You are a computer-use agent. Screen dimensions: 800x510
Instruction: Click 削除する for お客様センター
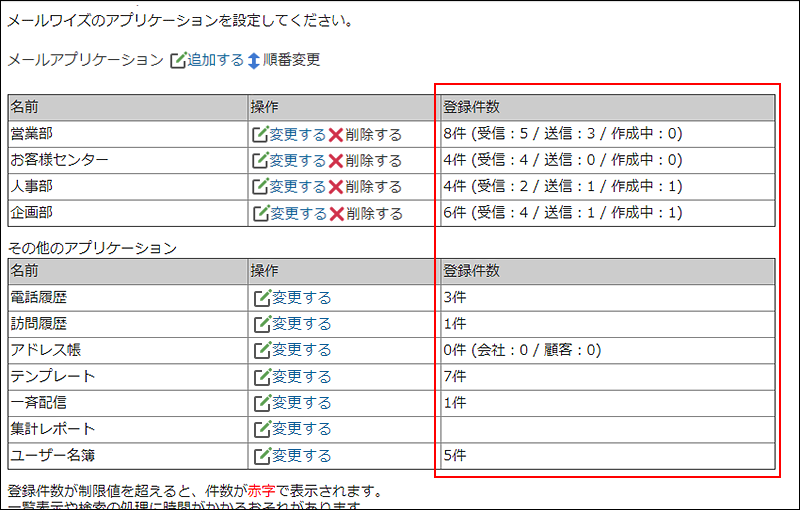tap(374, 161)
